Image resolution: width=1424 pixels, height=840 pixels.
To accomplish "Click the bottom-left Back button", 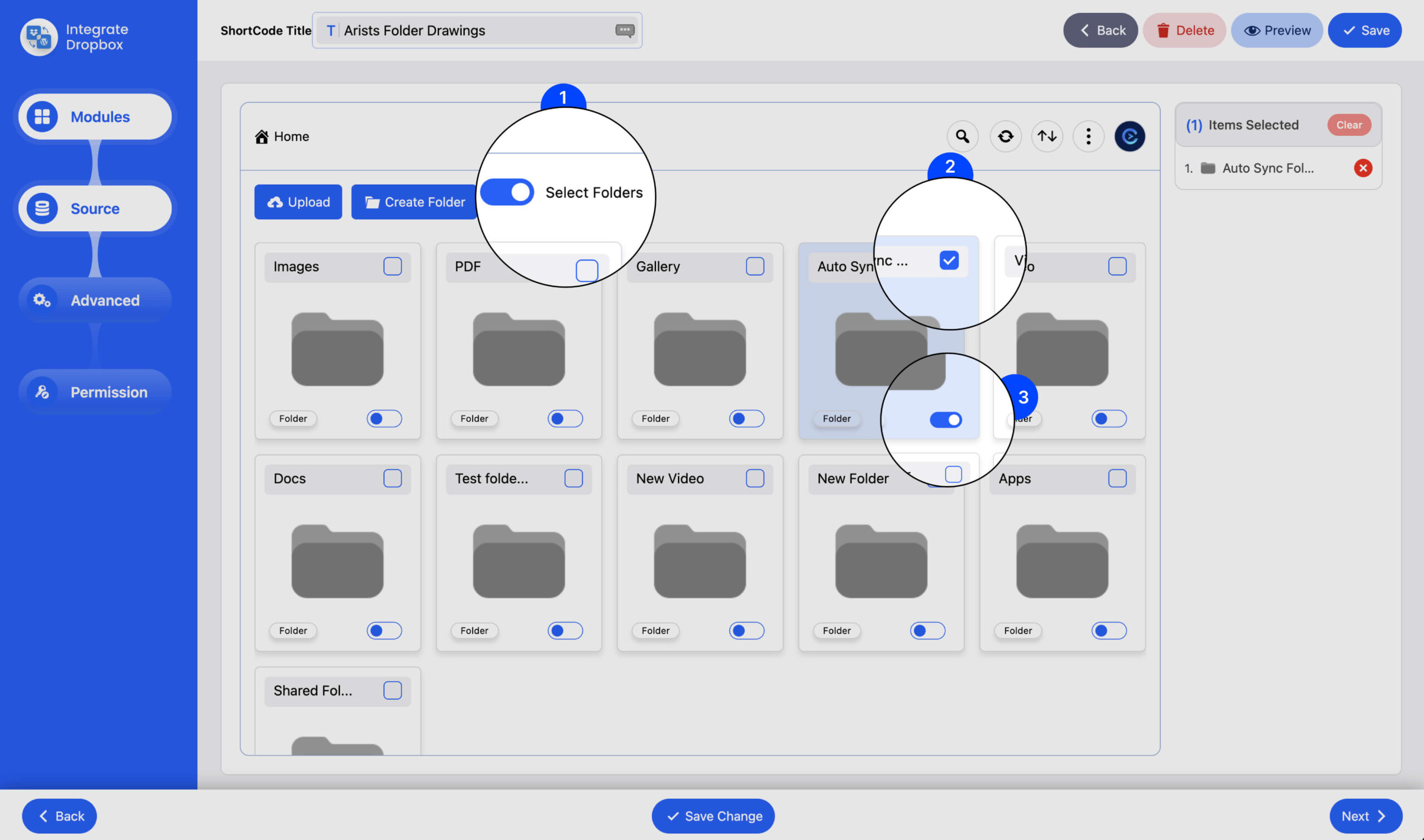I will click(60, 816).
